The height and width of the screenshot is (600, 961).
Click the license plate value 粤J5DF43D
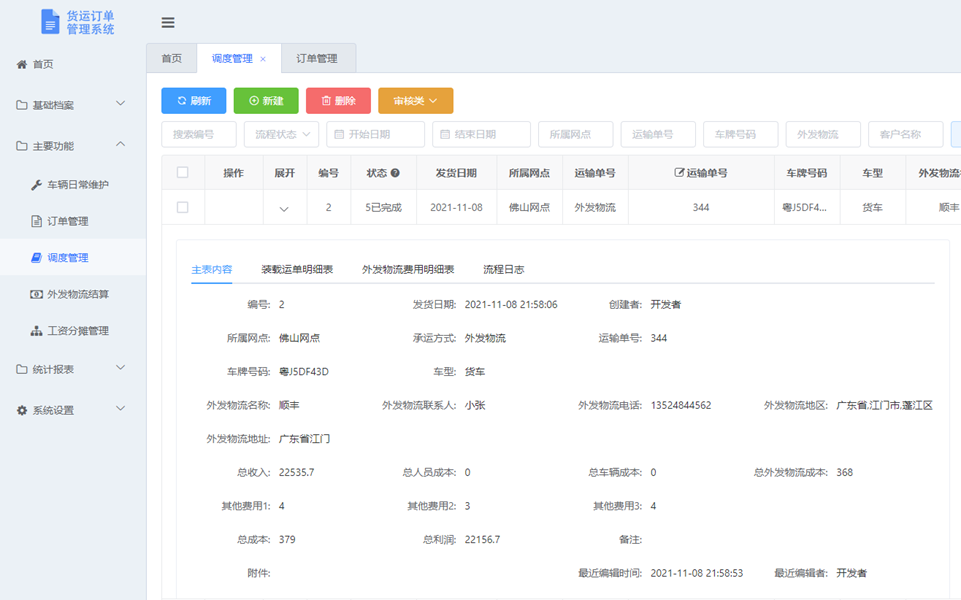304,371
